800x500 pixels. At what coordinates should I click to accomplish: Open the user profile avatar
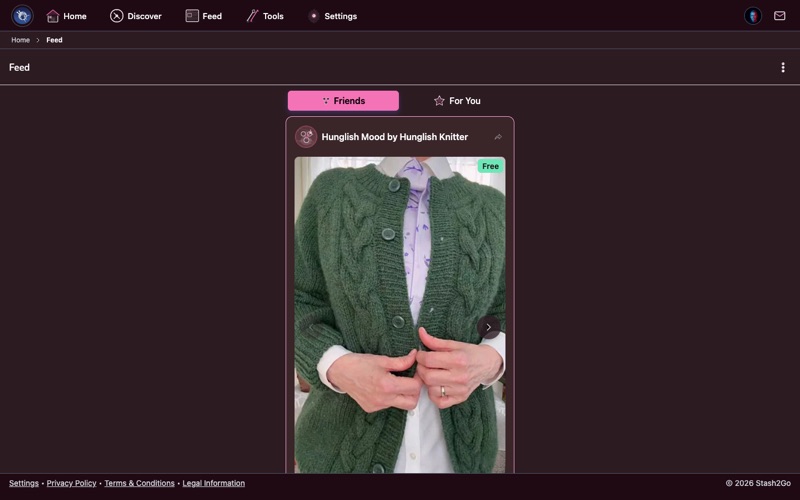click(x=753, y=16)
